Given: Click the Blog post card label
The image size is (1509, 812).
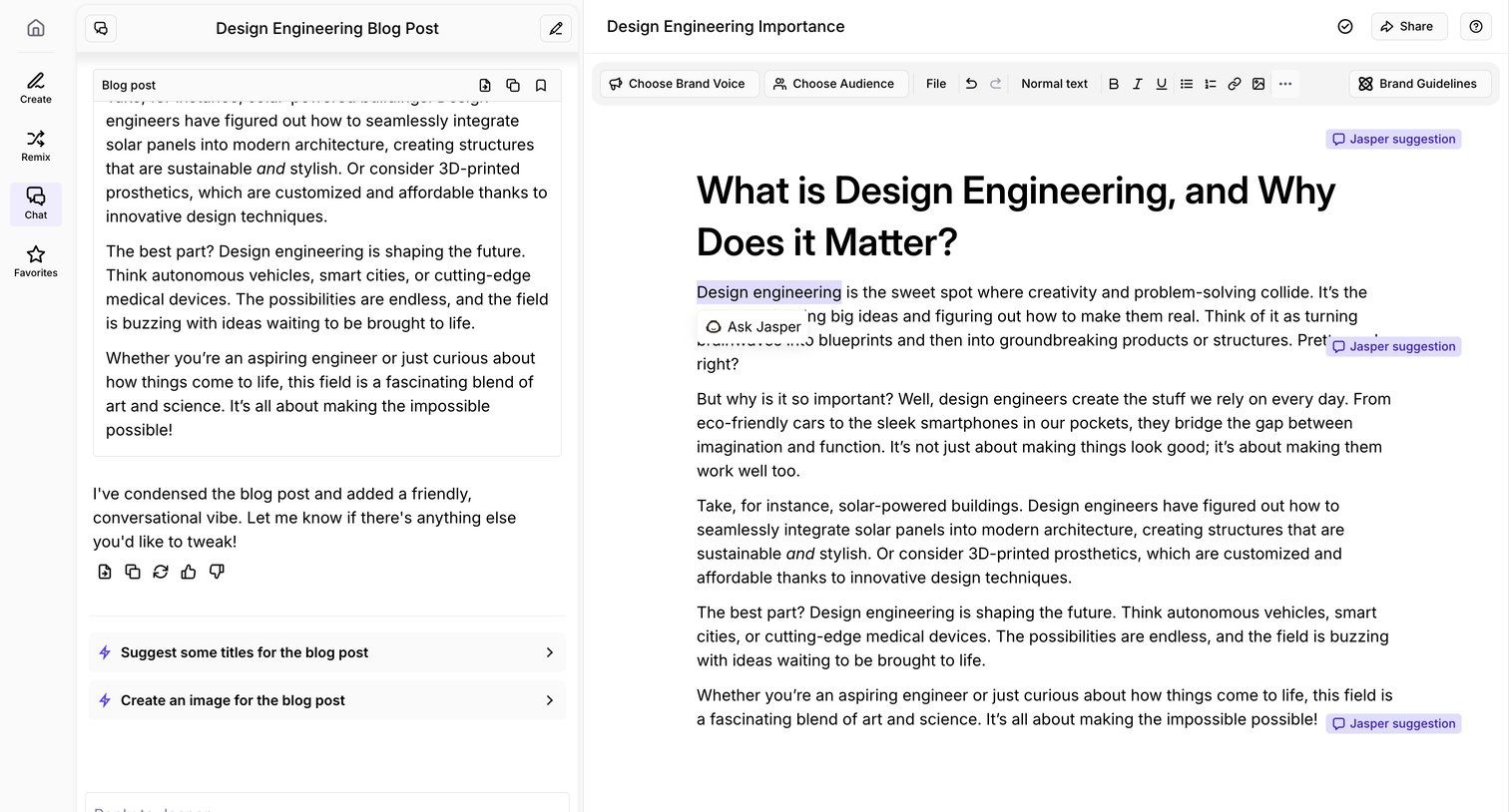Looking at the screenshot, I should 129,85.
